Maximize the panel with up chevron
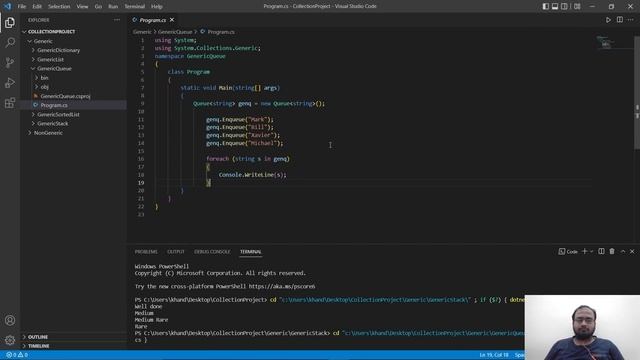 click(623, 251)
